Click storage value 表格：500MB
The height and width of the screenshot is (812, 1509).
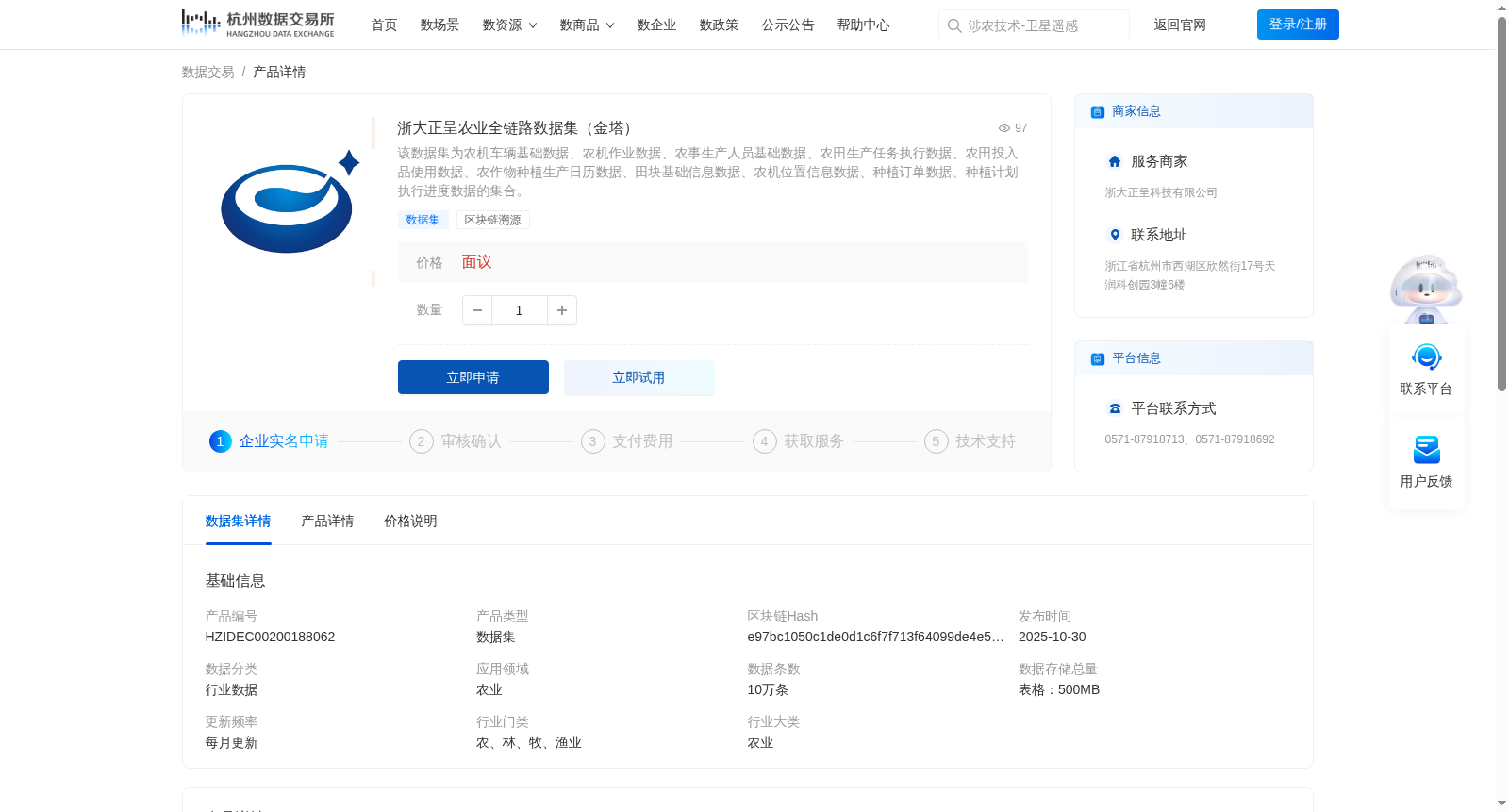[x=1059, y=690]
